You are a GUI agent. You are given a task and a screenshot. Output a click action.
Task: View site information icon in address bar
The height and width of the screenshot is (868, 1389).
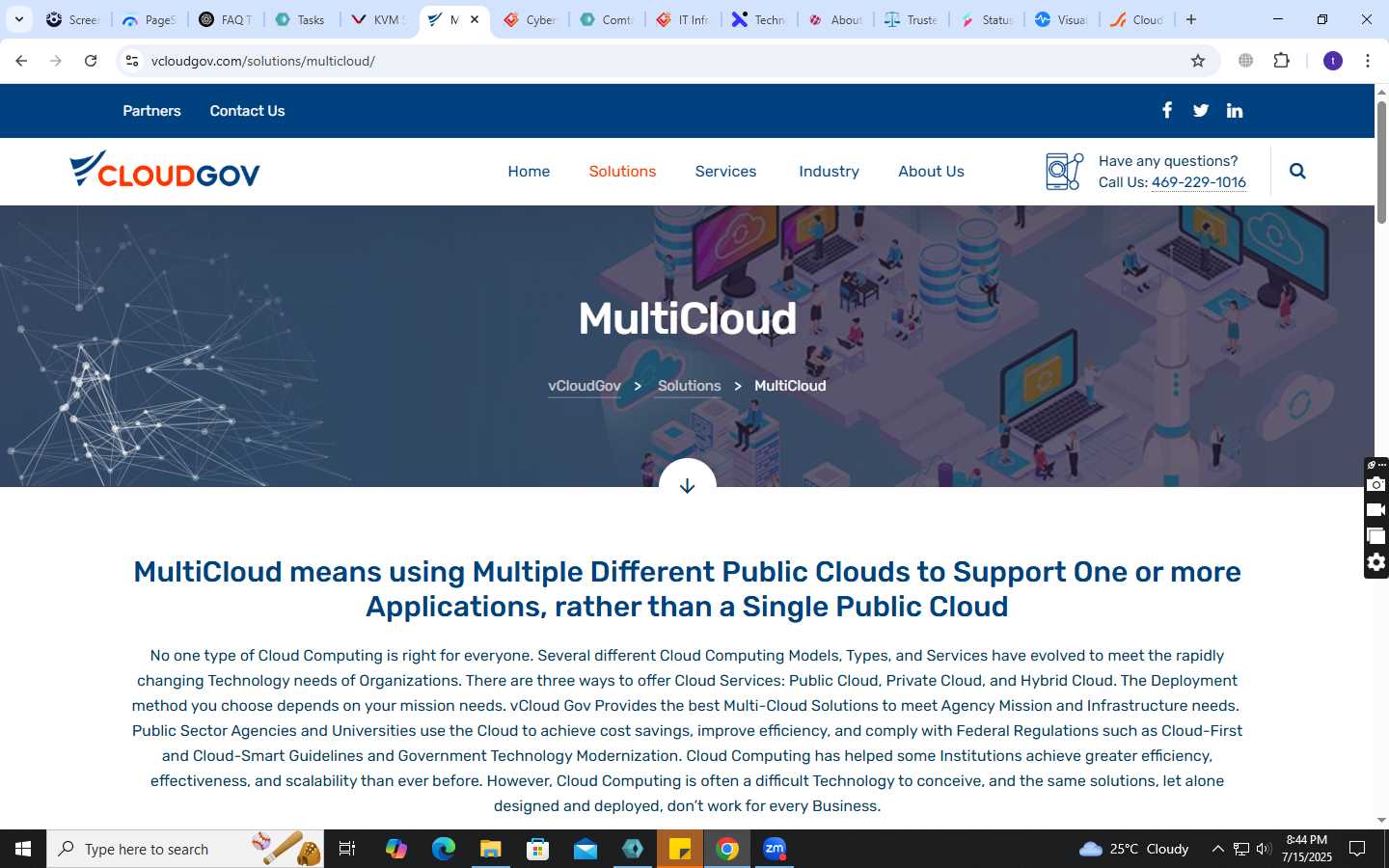click(132, 61)
